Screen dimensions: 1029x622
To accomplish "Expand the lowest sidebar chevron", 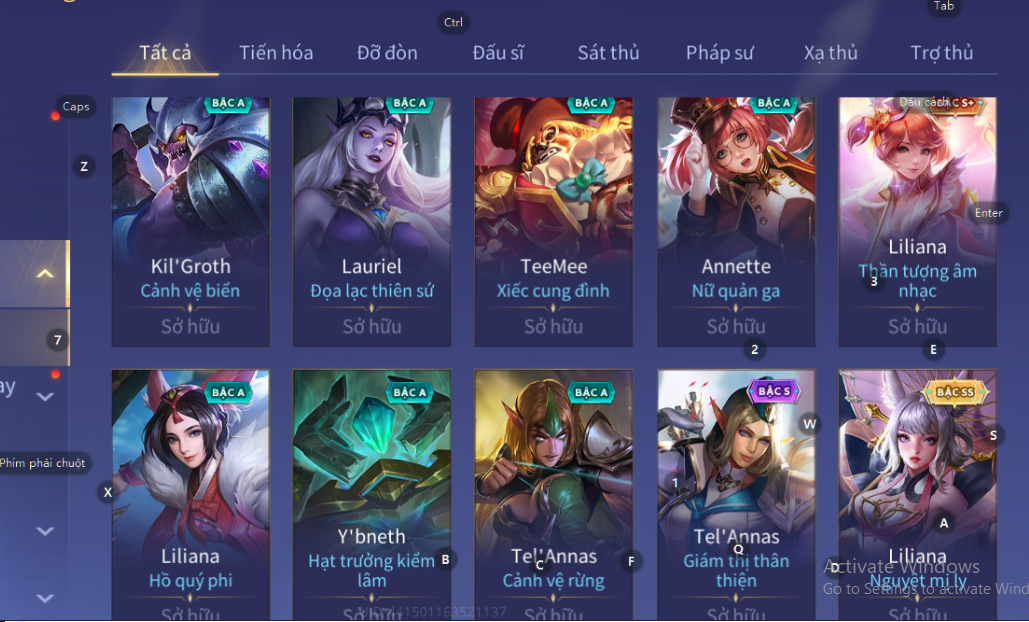I will [45, 598].
